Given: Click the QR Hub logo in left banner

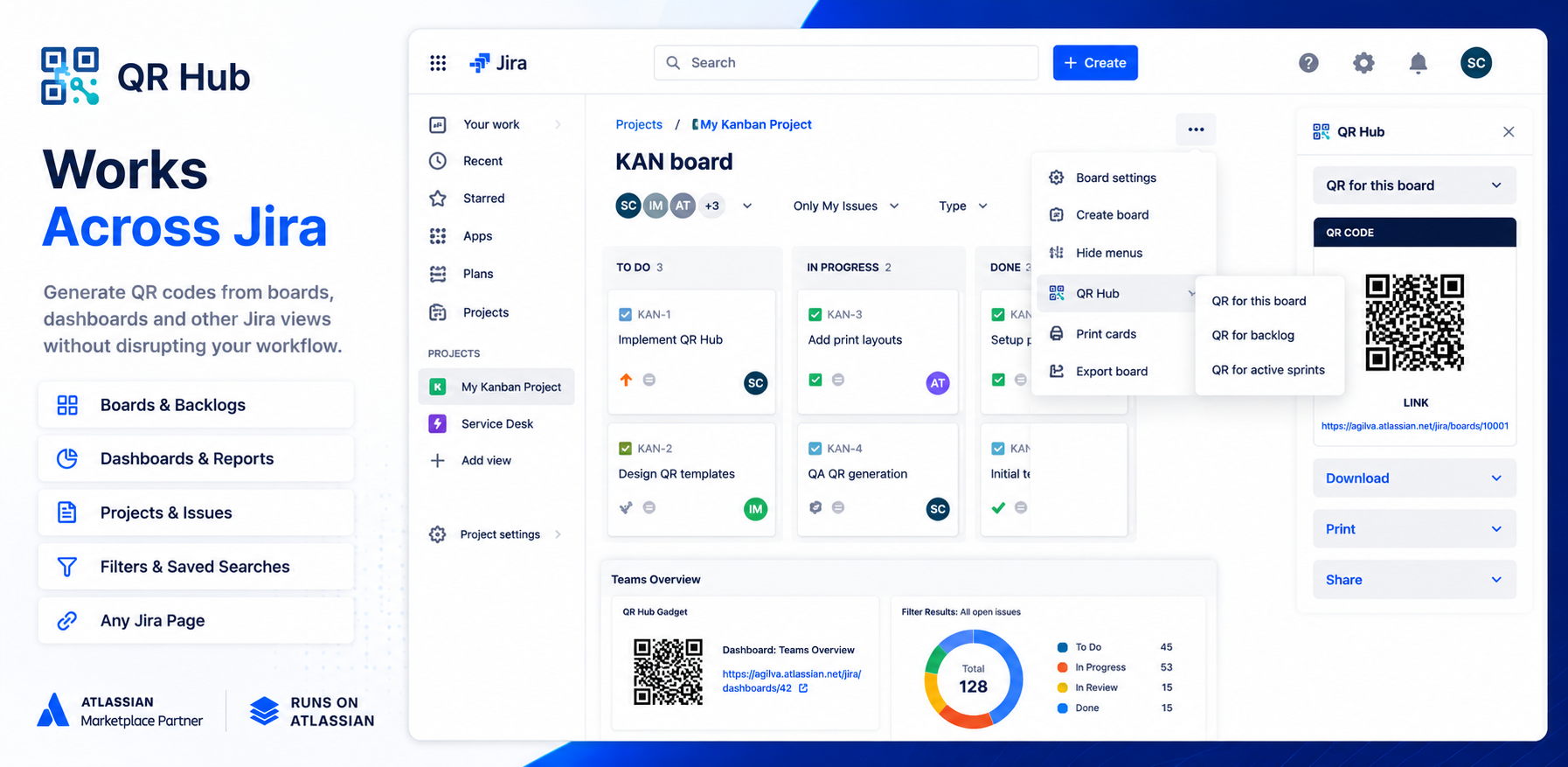Looking at the screenshot, I should (70, 76).
